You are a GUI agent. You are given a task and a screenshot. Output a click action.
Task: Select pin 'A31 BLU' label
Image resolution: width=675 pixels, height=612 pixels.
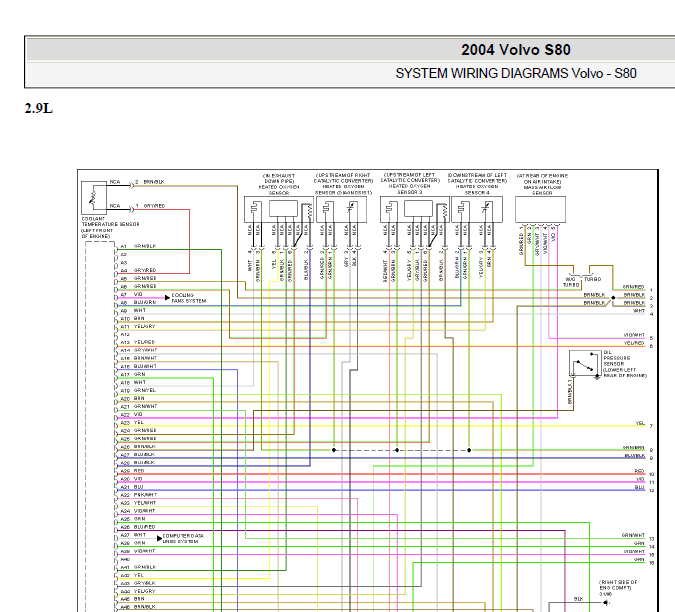click(x=132, y=487)
